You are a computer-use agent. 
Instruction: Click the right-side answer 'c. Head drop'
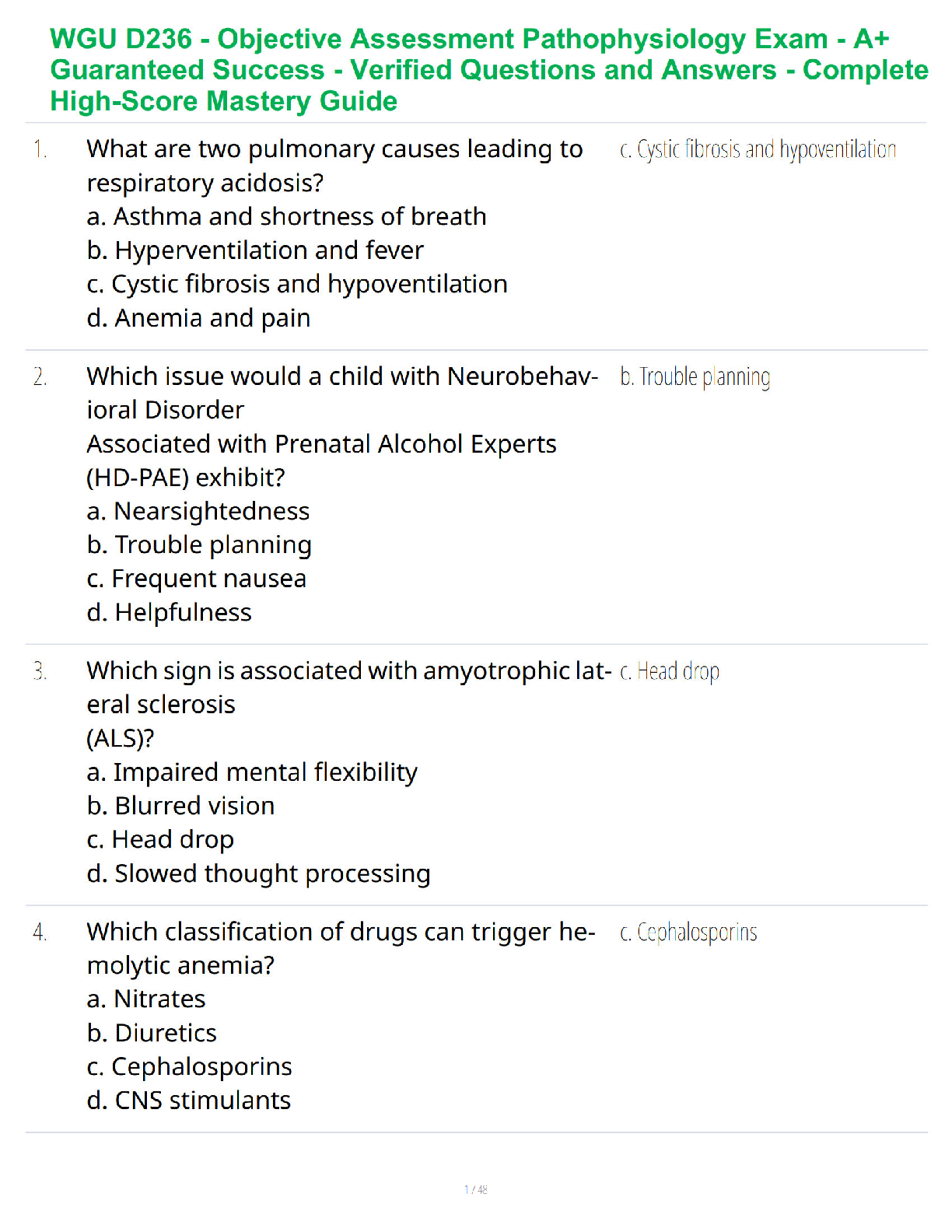(669, 671)
